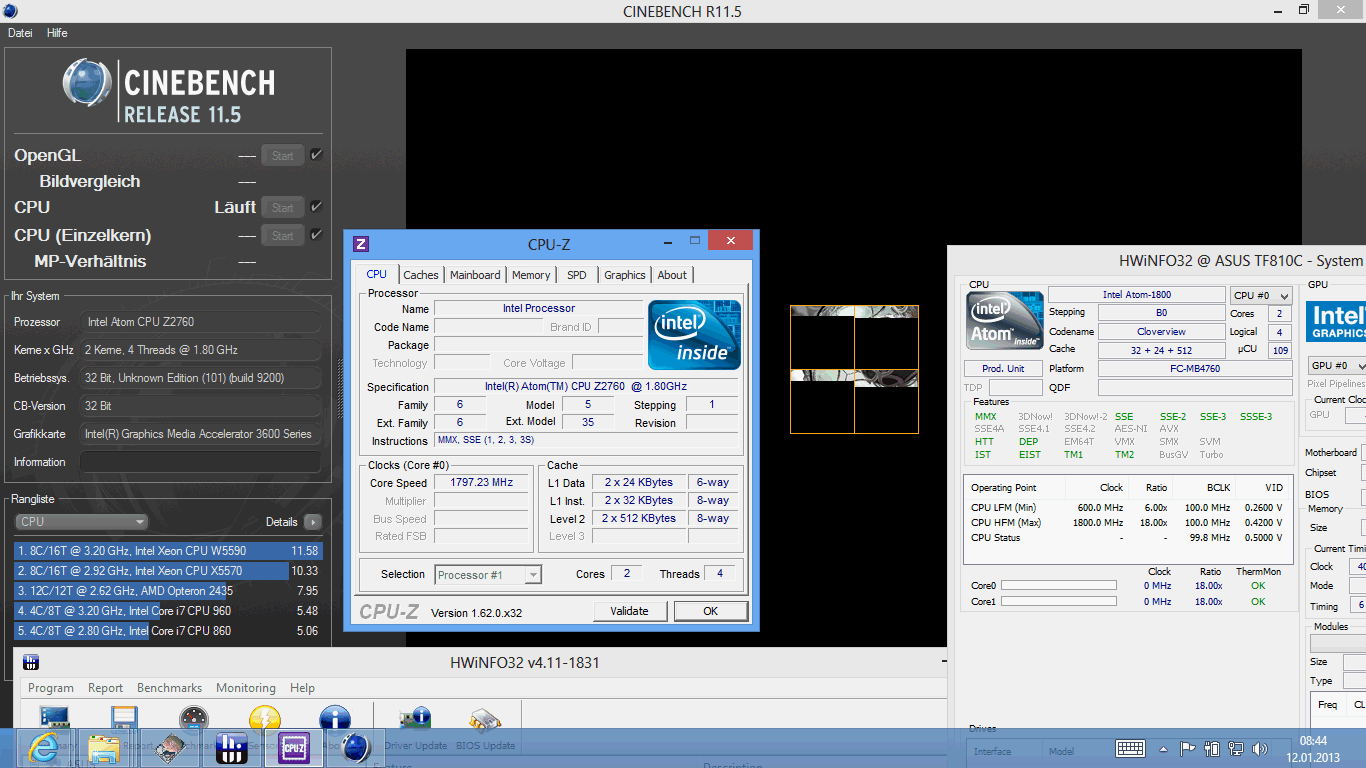This screenshot has height=768, width=1366.
Task: Switch to the Graphics tab in CPU-Z
Action: (x=625, y=275)
